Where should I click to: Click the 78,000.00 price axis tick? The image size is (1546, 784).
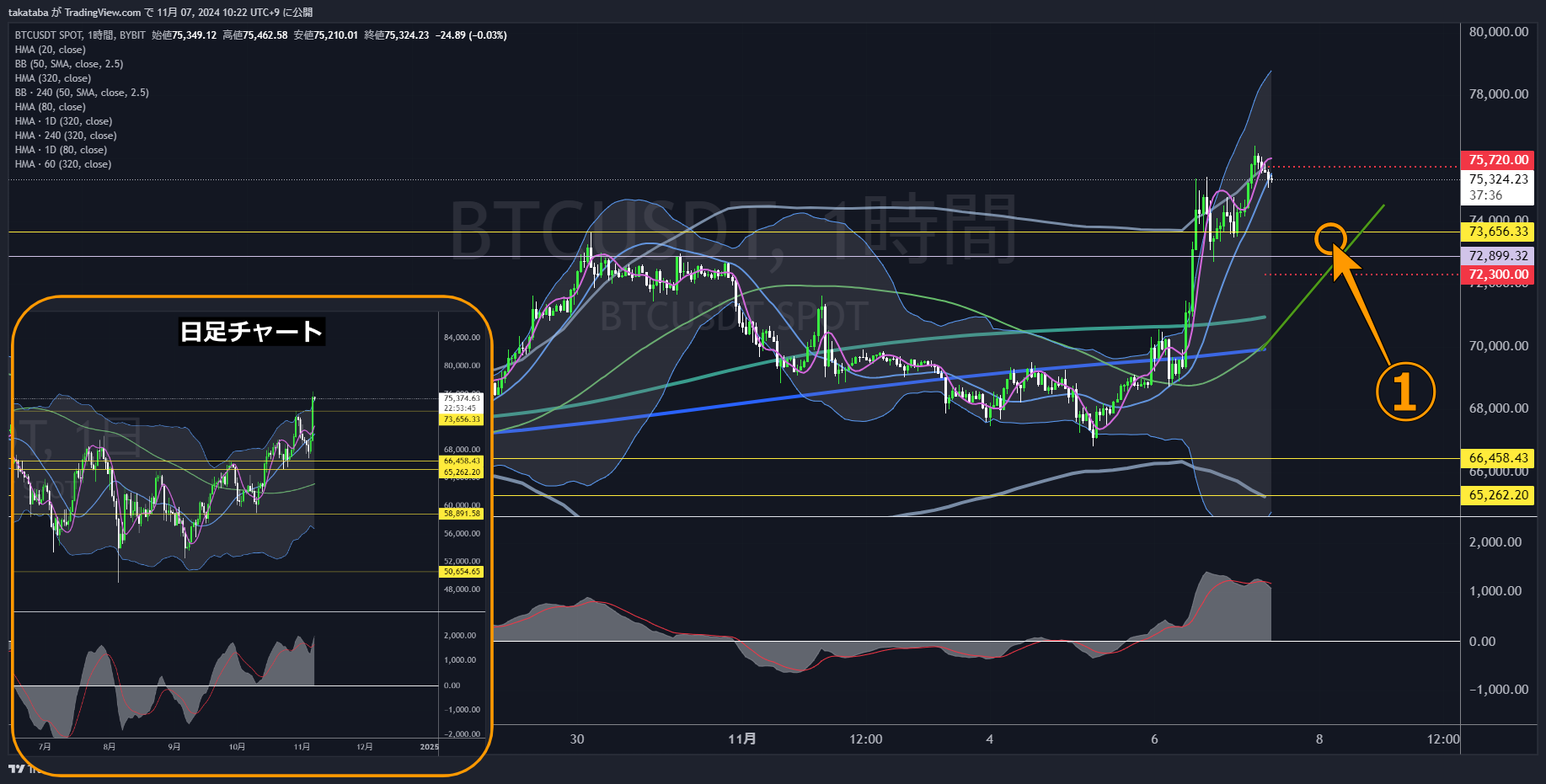pos(1498,94)
